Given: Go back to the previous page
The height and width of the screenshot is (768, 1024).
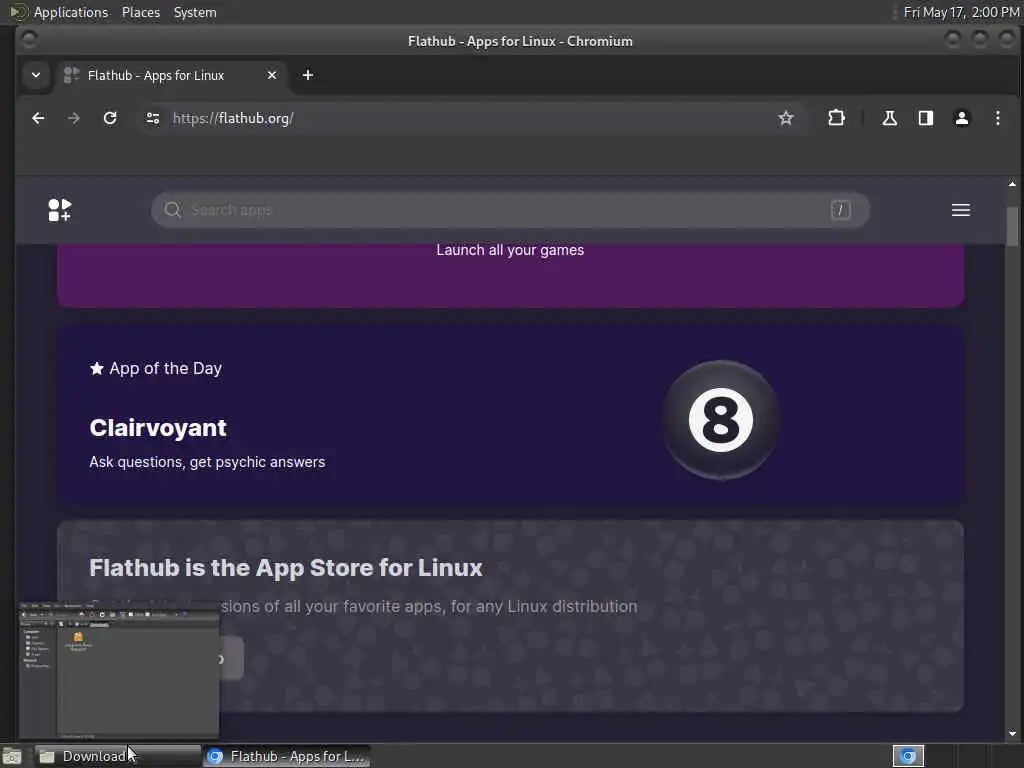Looking at the screenshot, I should click(x=38, y=118).
